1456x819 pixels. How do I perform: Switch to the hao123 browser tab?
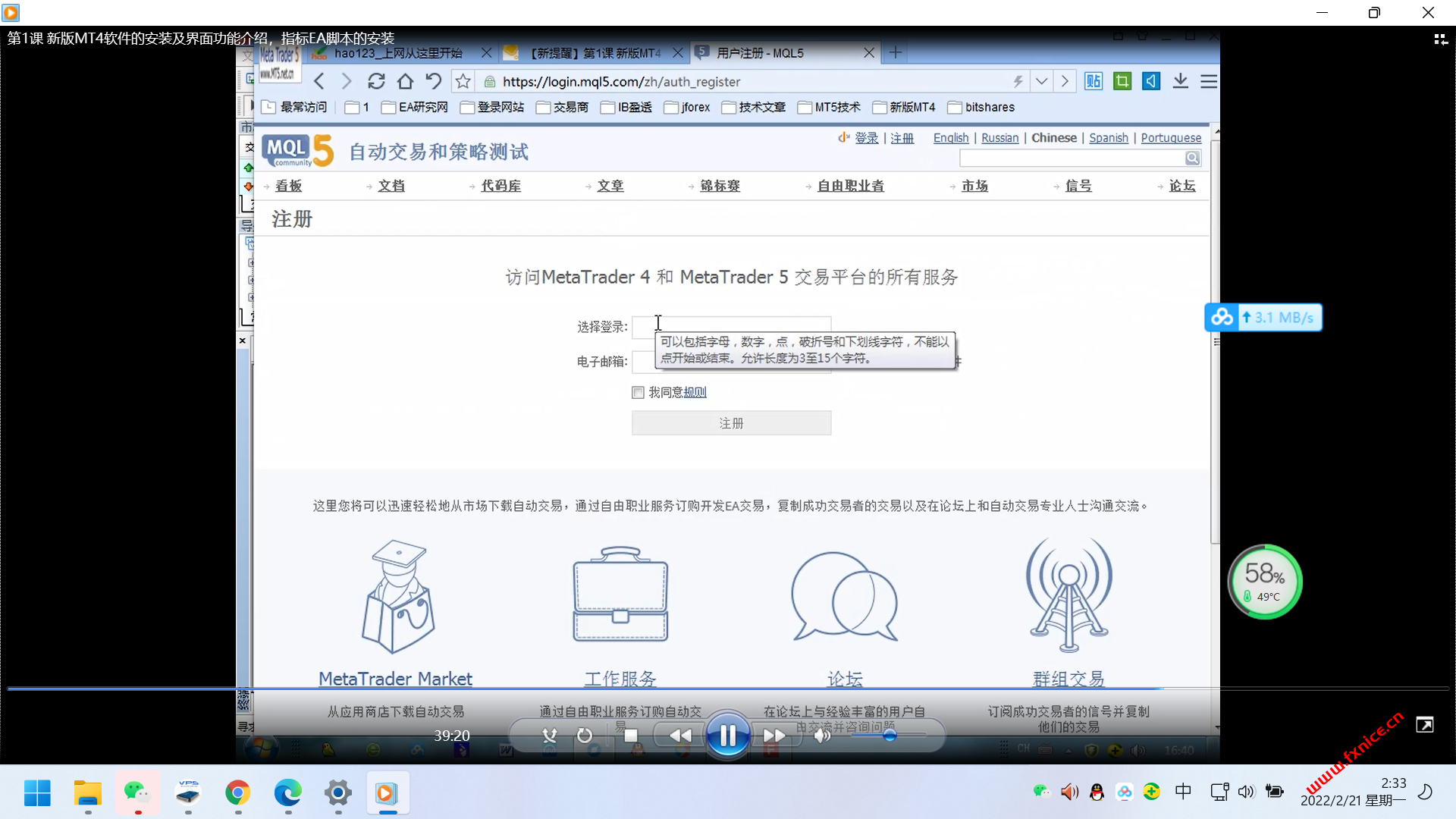(x=397, y=53)
